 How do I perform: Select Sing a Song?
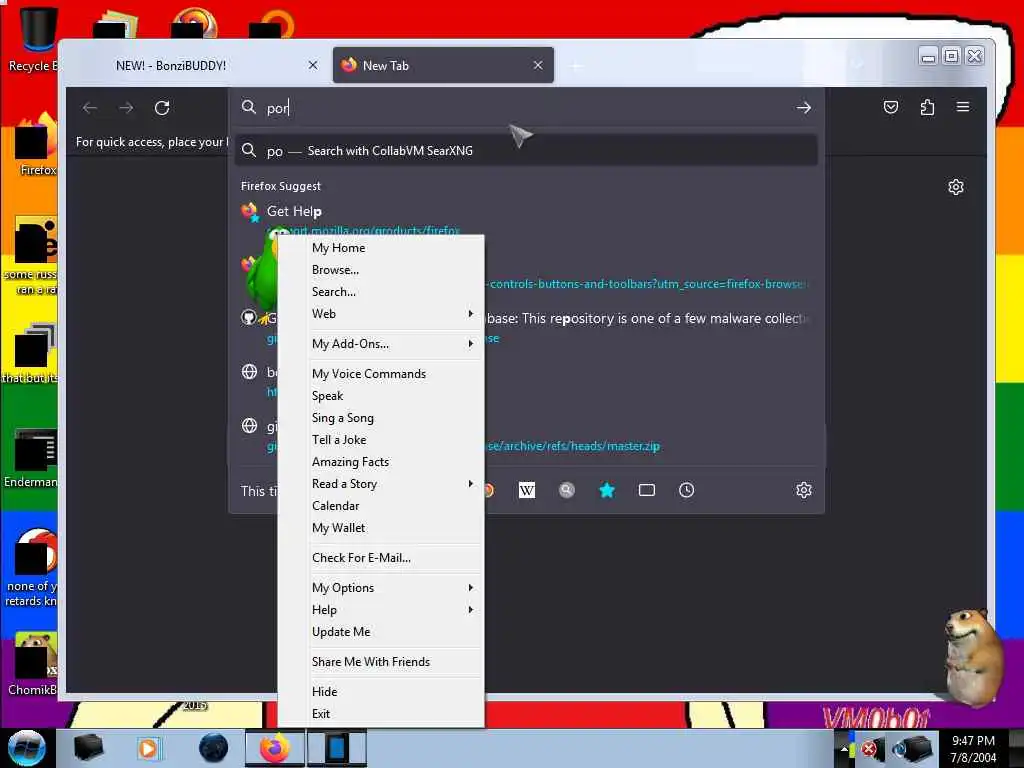pos(381,418)
